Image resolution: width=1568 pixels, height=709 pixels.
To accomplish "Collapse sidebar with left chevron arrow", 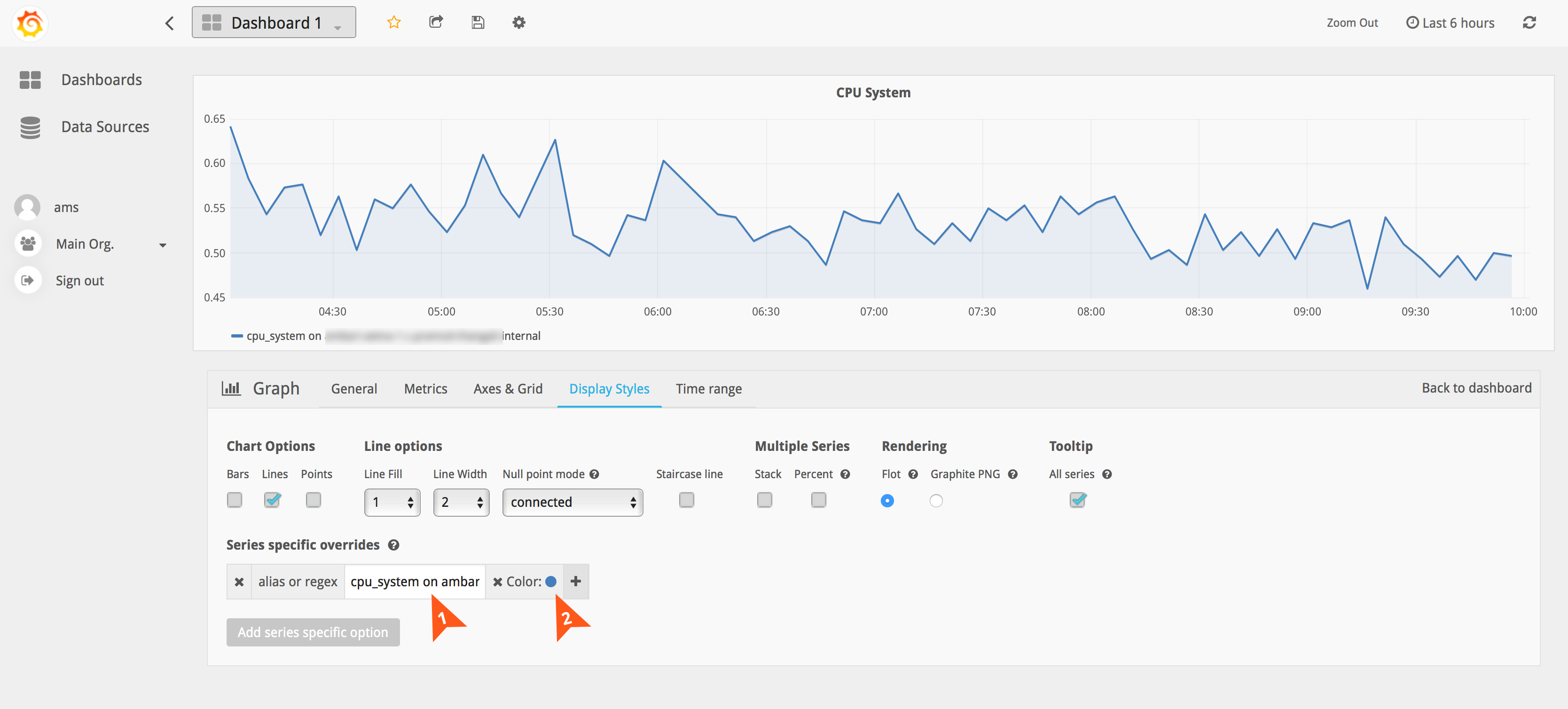I will click(x=170, y=23).
